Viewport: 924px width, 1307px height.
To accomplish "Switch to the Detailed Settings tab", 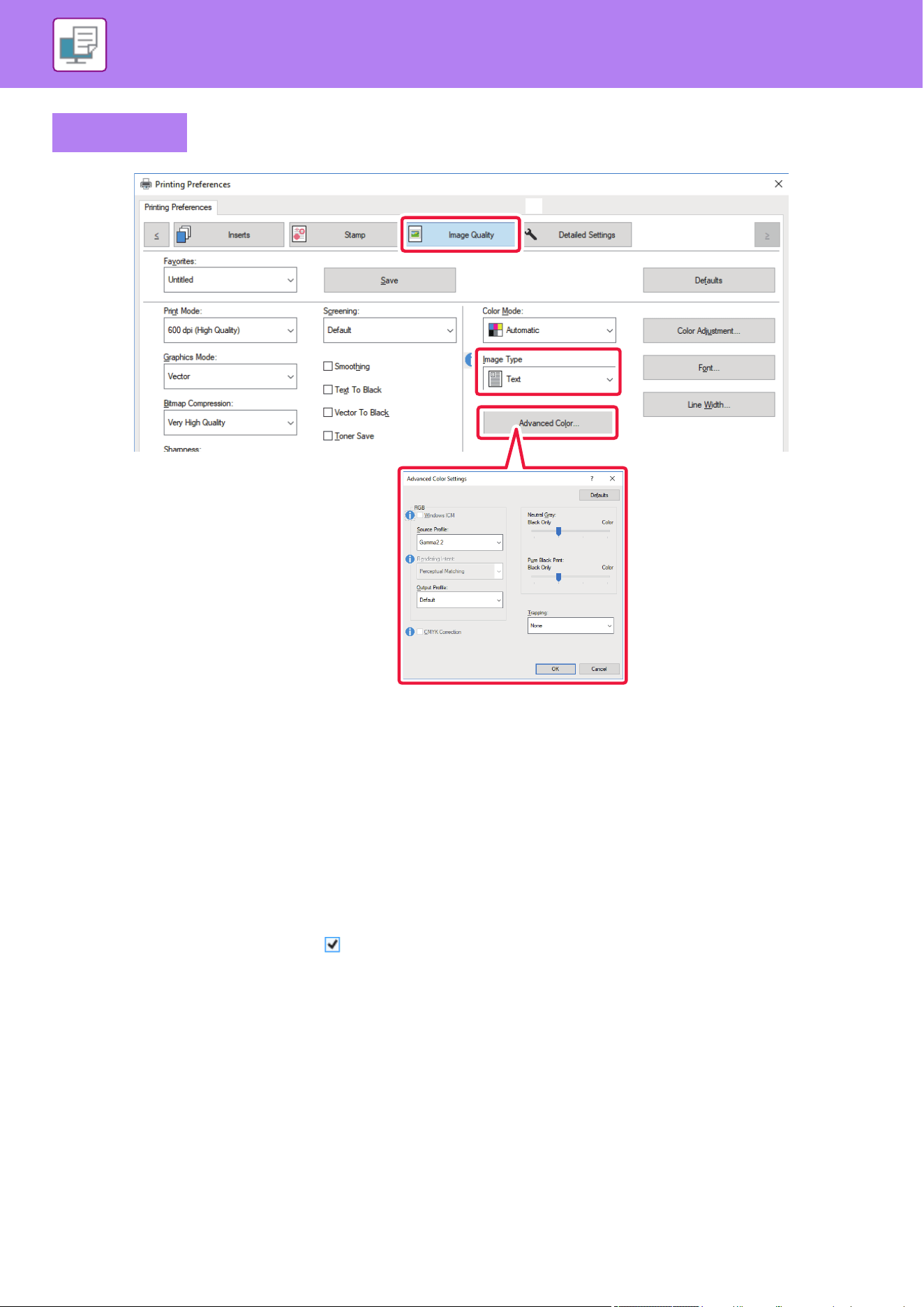I will (x=577, y=235).
